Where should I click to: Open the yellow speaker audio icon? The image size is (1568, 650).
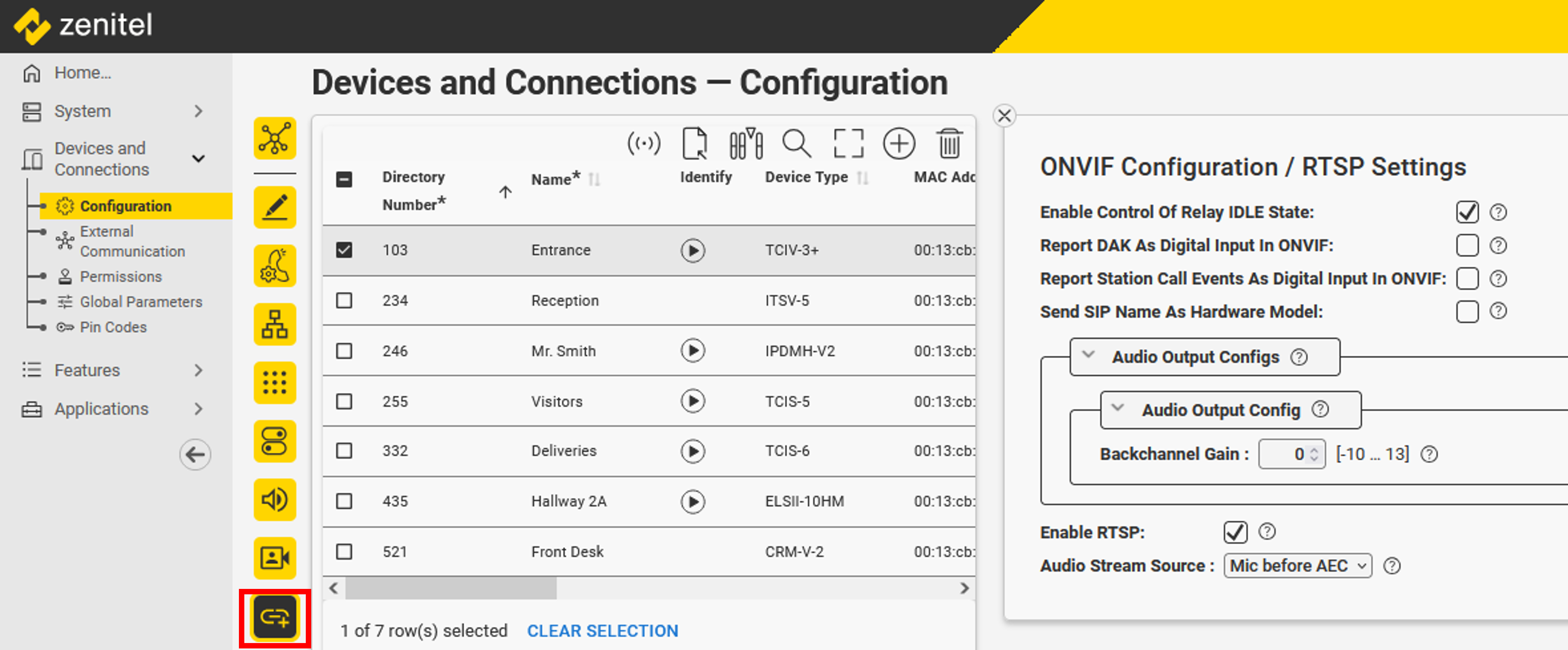[274, 499]
